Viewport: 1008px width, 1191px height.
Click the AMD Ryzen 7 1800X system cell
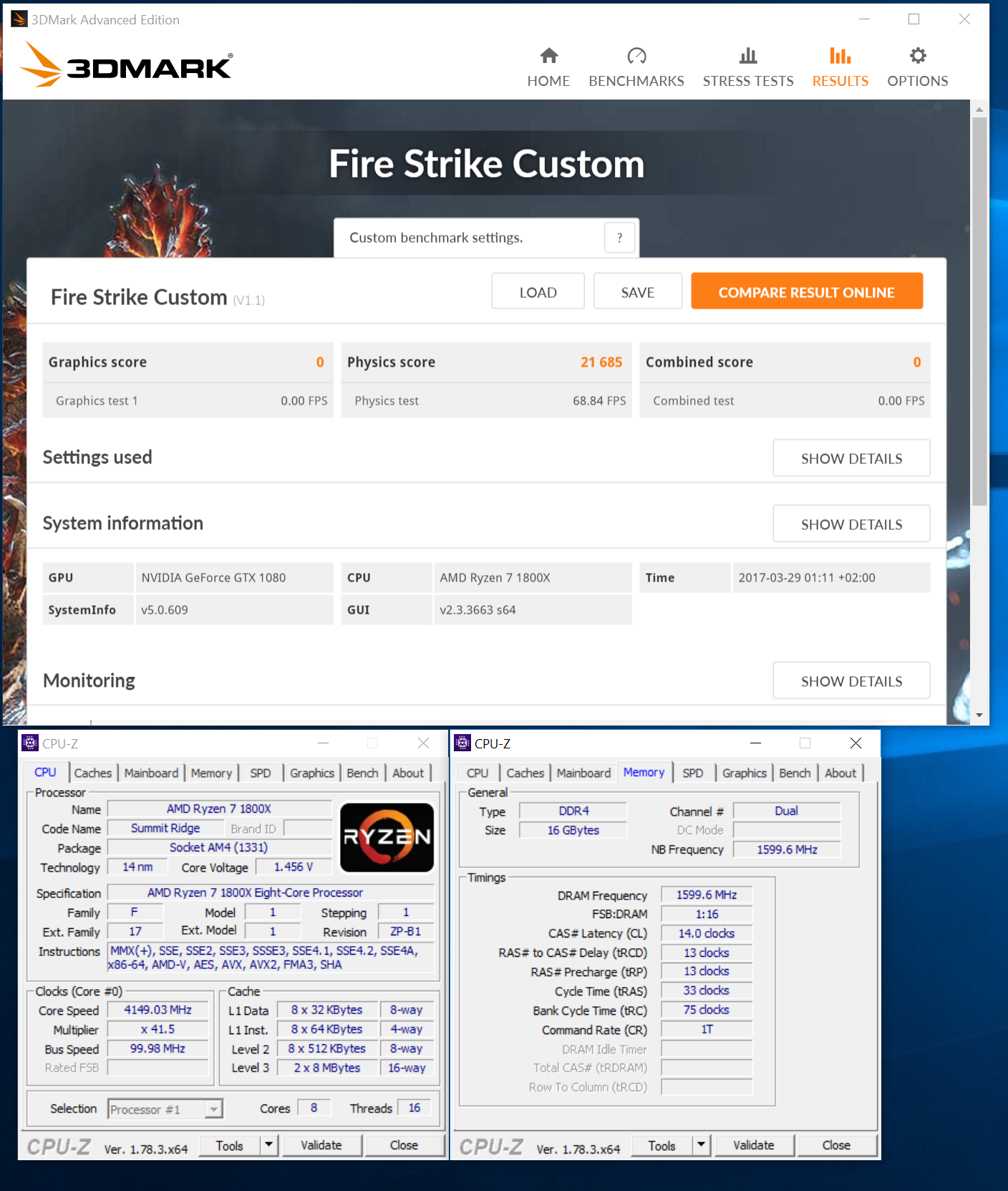[x=533, y=578]
